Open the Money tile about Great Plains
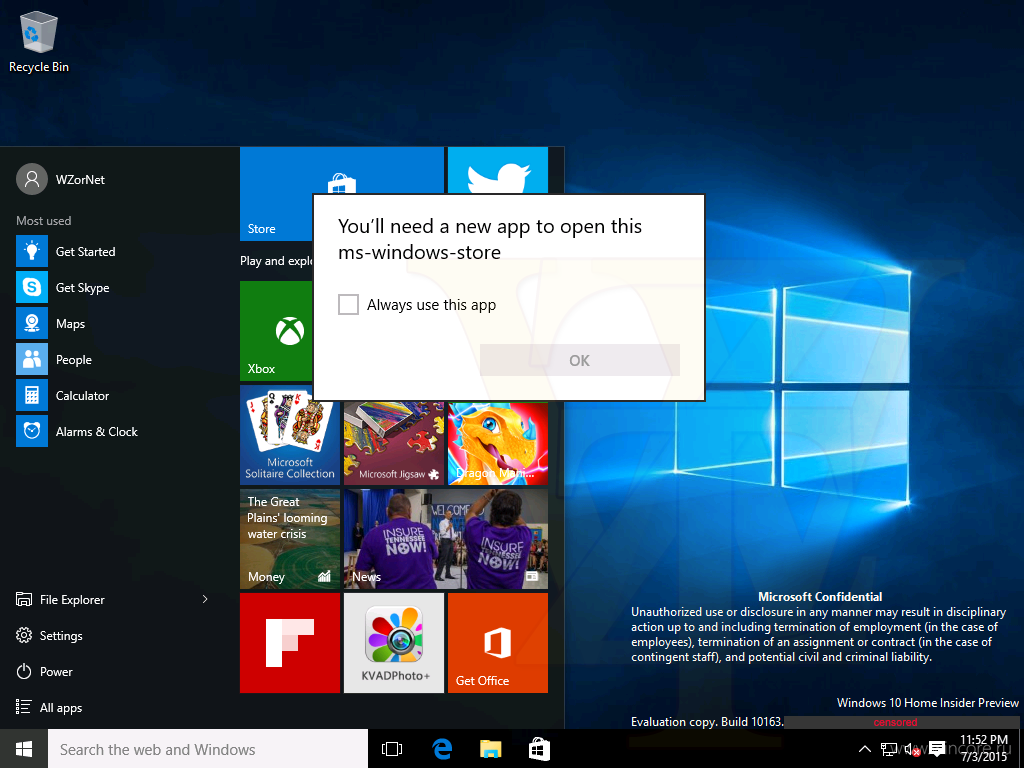 (290, 539)
